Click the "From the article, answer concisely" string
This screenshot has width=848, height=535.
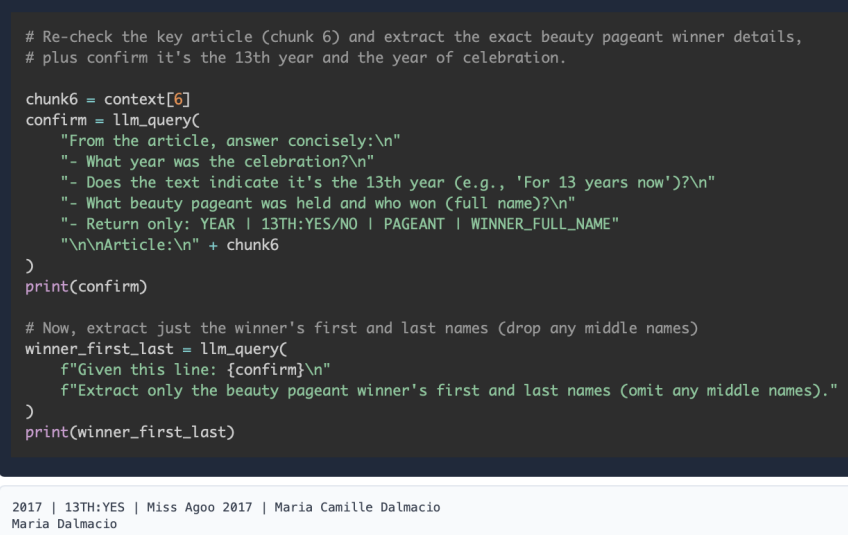pyautogui.click(x=230, y=141)
